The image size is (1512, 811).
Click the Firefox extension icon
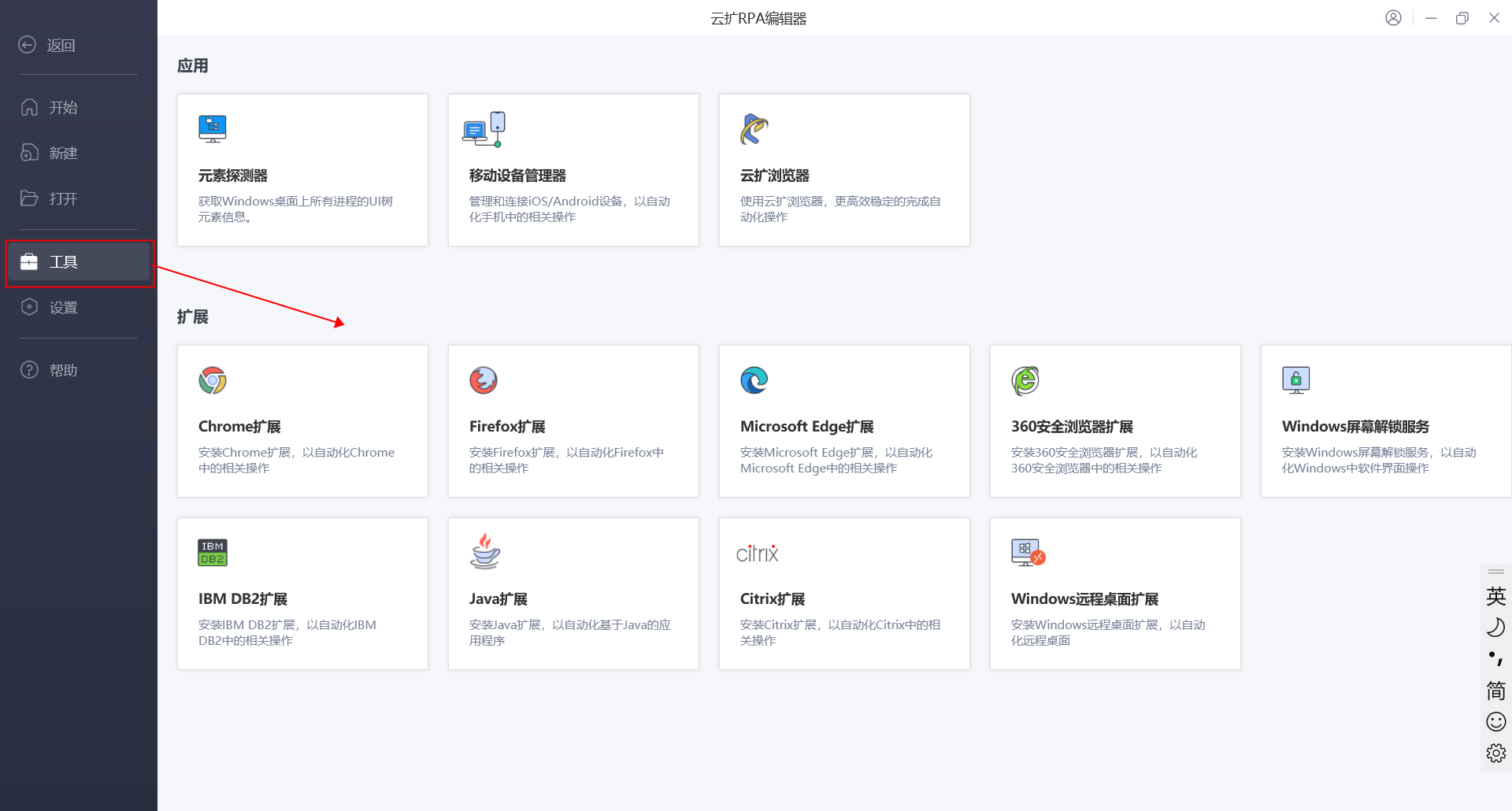(484, 380)
